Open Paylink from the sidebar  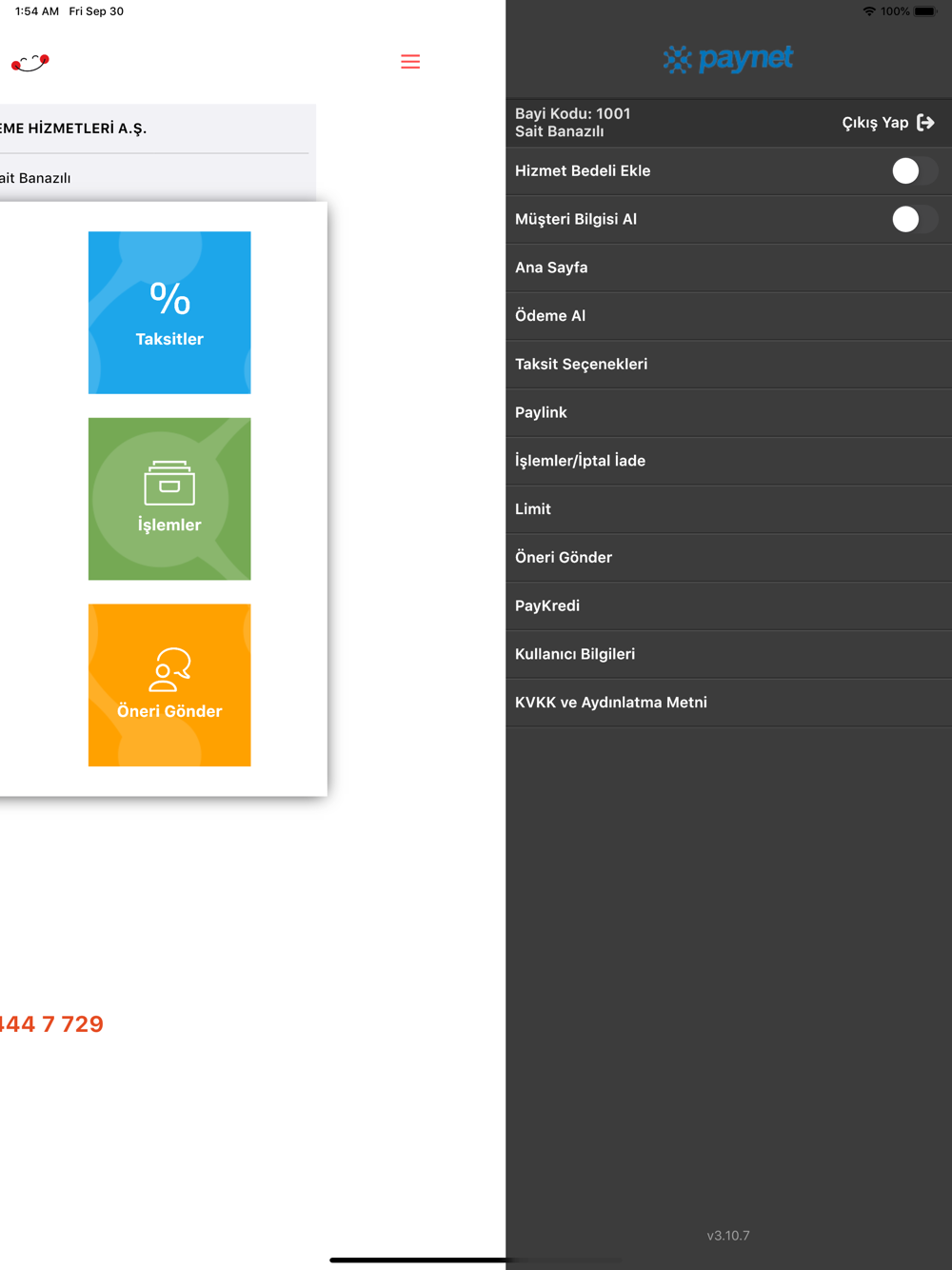click(729, 412)
